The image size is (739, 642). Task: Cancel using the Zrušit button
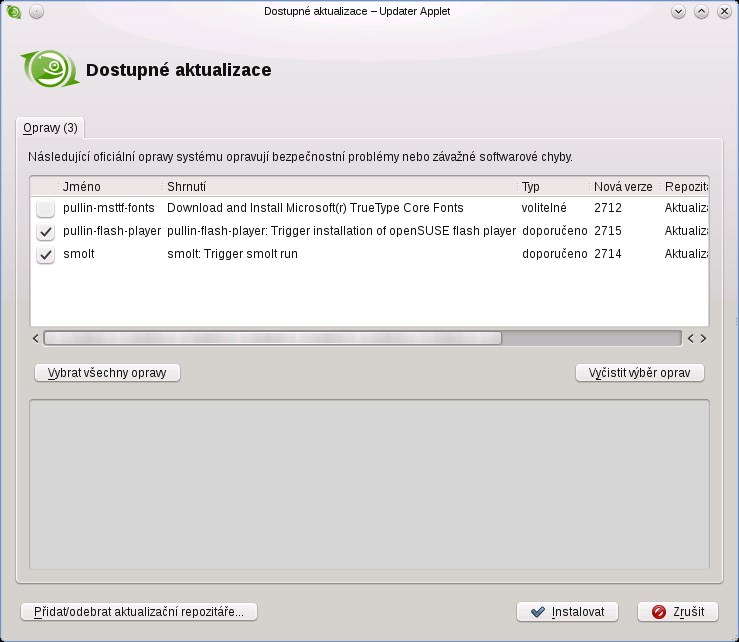[x=678, y=611]
